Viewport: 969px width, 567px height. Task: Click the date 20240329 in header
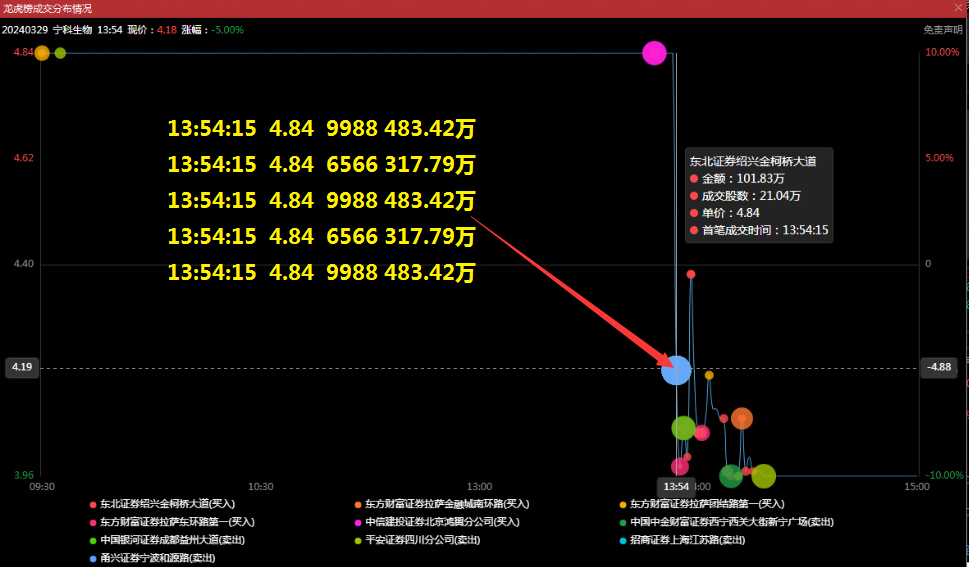point(25,30)
